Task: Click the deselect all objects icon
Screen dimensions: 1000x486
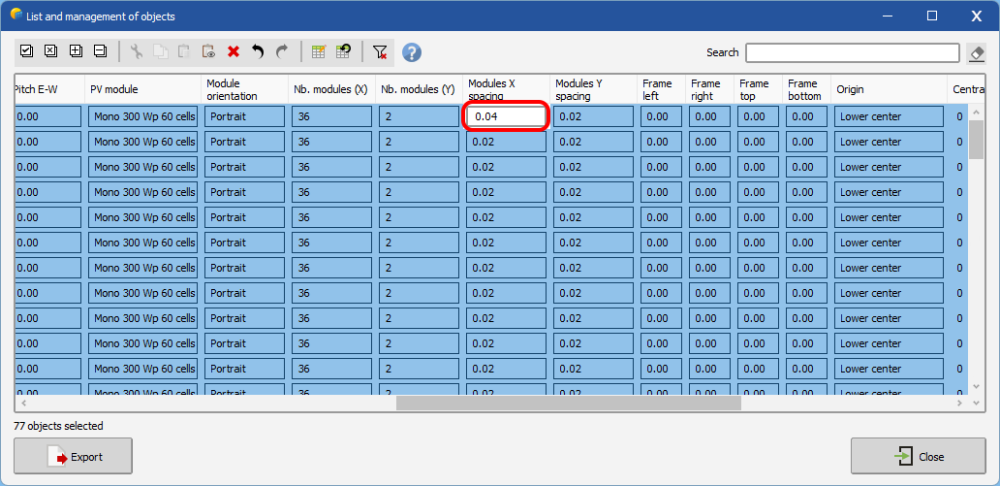Action: pos(51,52)
